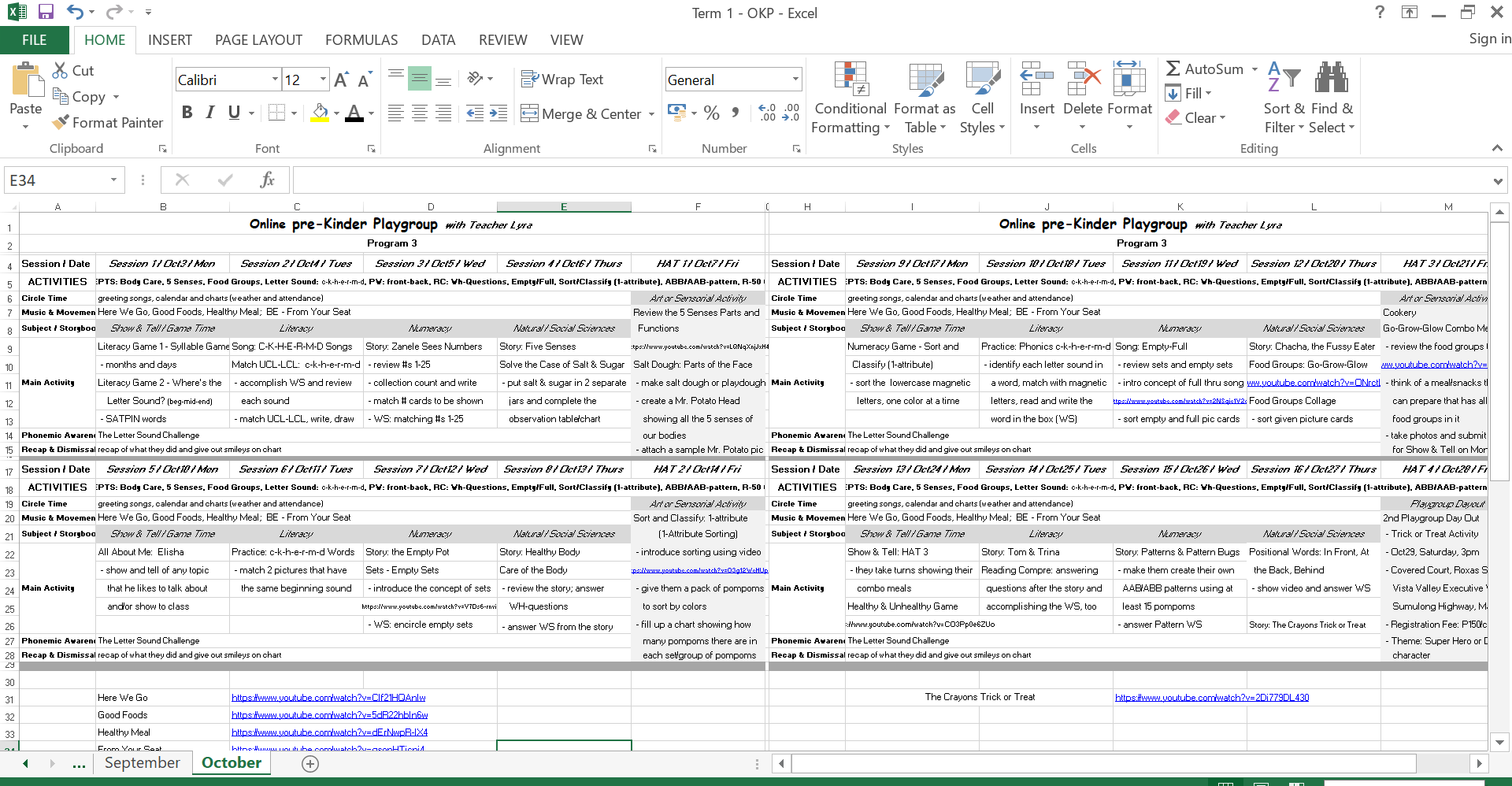Image resolution: width=1512 pixels, height=786 pixels.
Task: Open the font name Calibri dropdown
Action: point(275,80)
